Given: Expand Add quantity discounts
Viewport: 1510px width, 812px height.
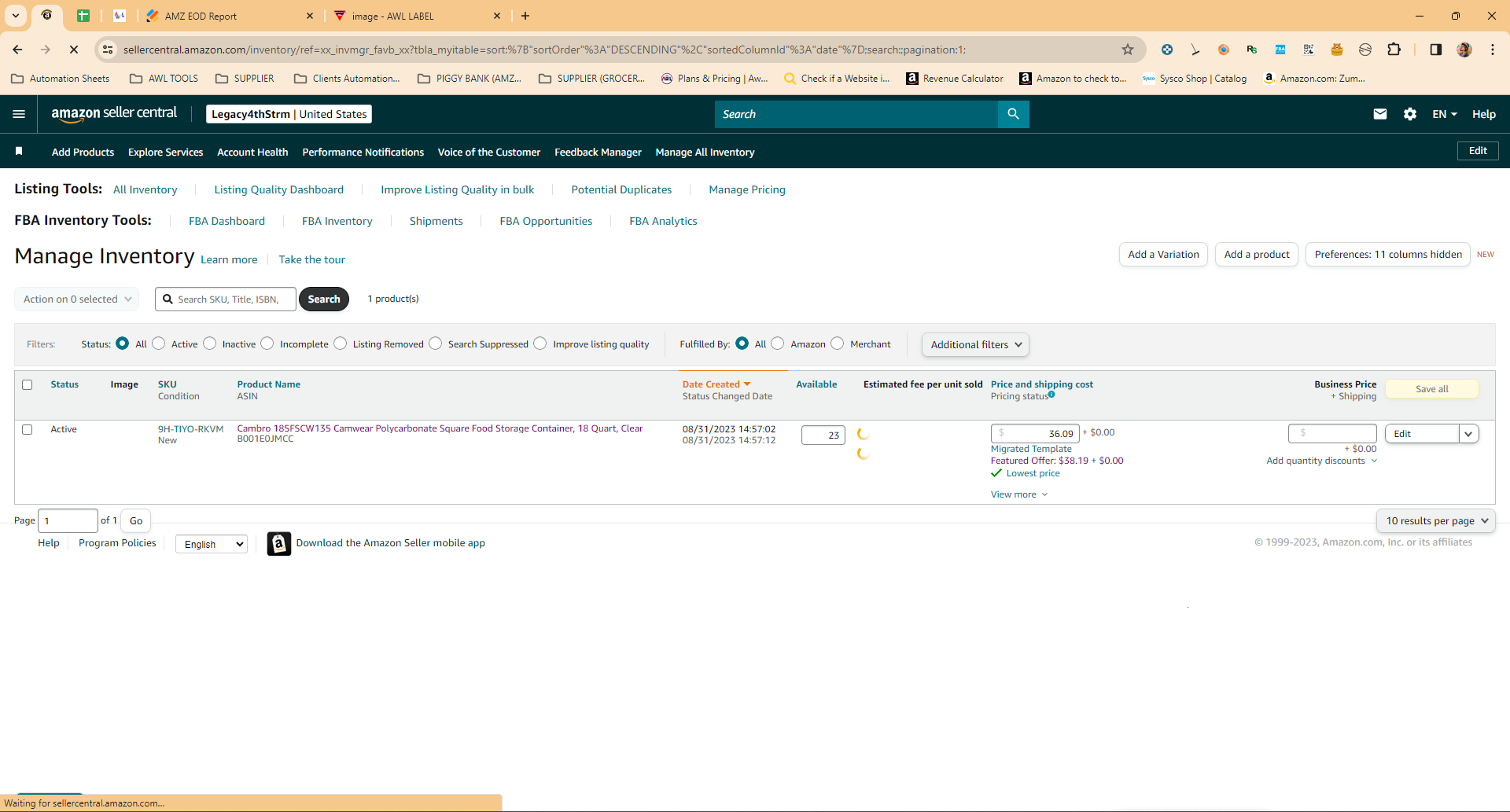Looking at the screenshot, I should tap(1321, 461).
